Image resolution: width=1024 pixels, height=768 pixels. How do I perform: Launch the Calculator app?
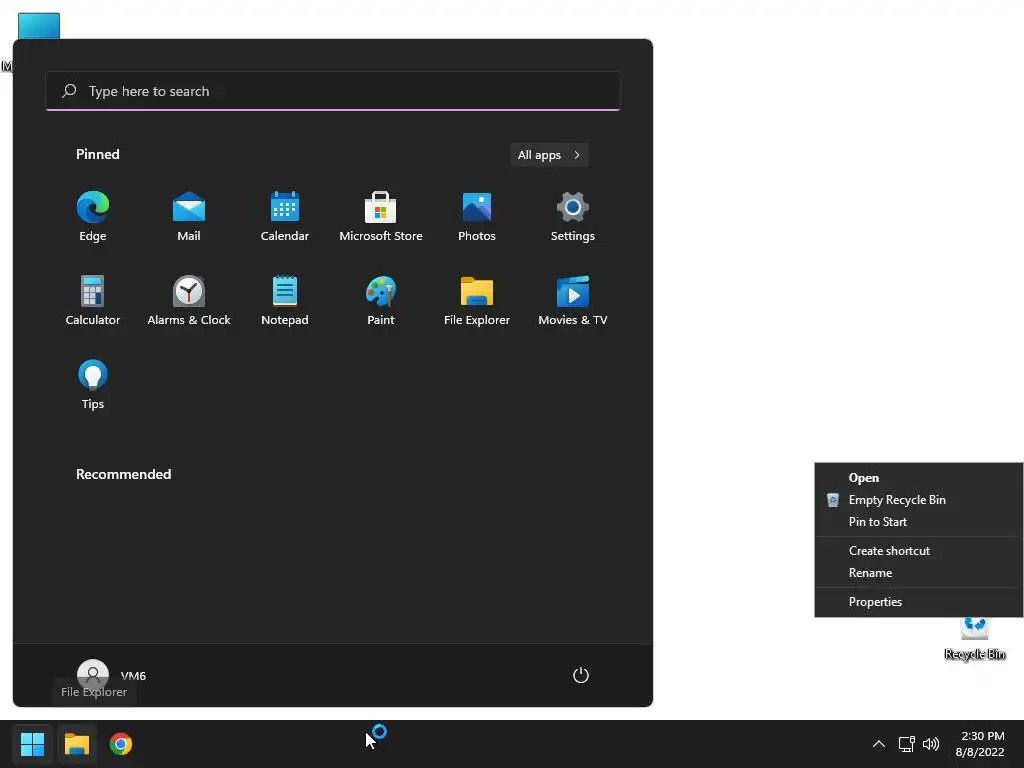(93, 300)
